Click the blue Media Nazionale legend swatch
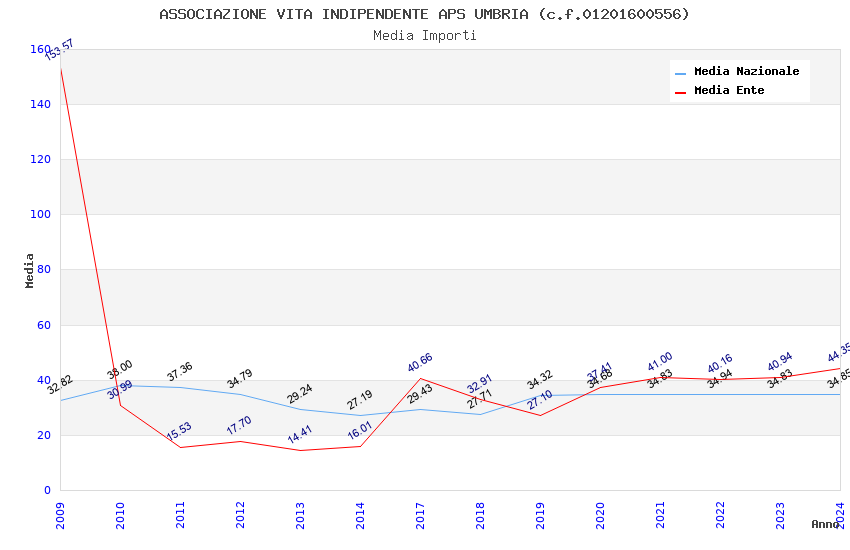The height and width of the screenshot is (550, 850). pyautogui.click(x=680, y=73)
